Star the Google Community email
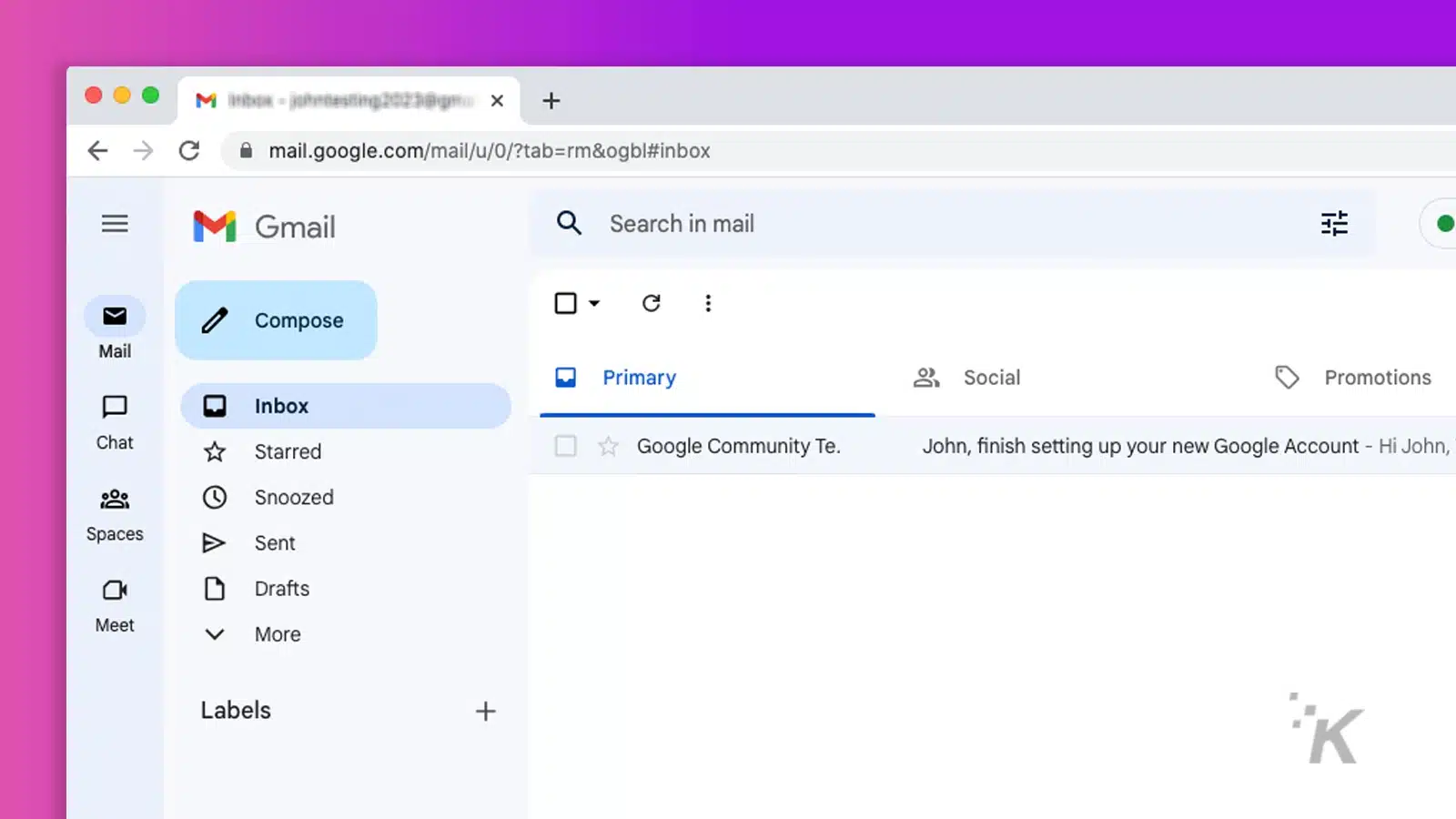This screenshot has width=1456, height=819. point(608,446)
